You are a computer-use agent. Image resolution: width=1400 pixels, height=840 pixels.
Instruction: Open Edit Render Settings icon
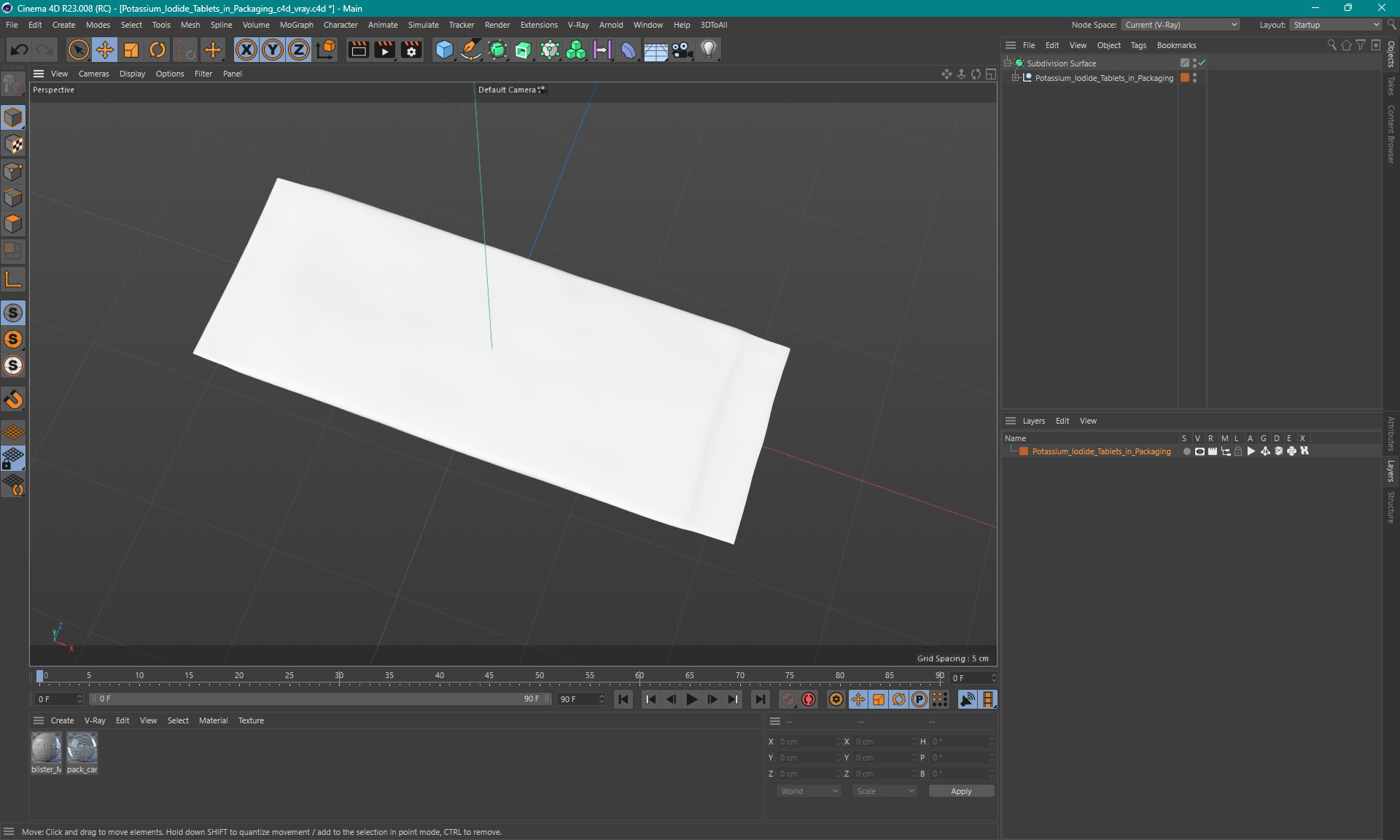coord(412,50)
